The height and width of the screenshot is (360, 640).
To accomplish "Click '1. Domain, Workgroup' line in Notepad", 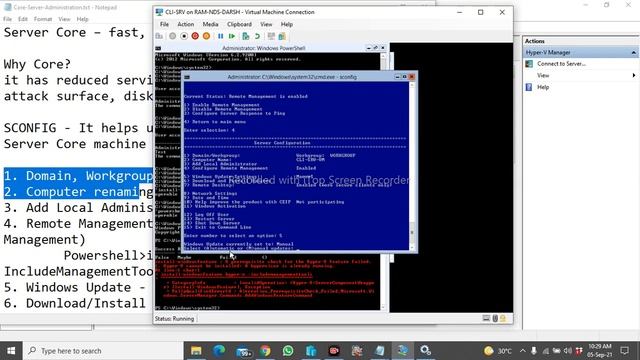I will pyautogui.click(x=78, y=176).
